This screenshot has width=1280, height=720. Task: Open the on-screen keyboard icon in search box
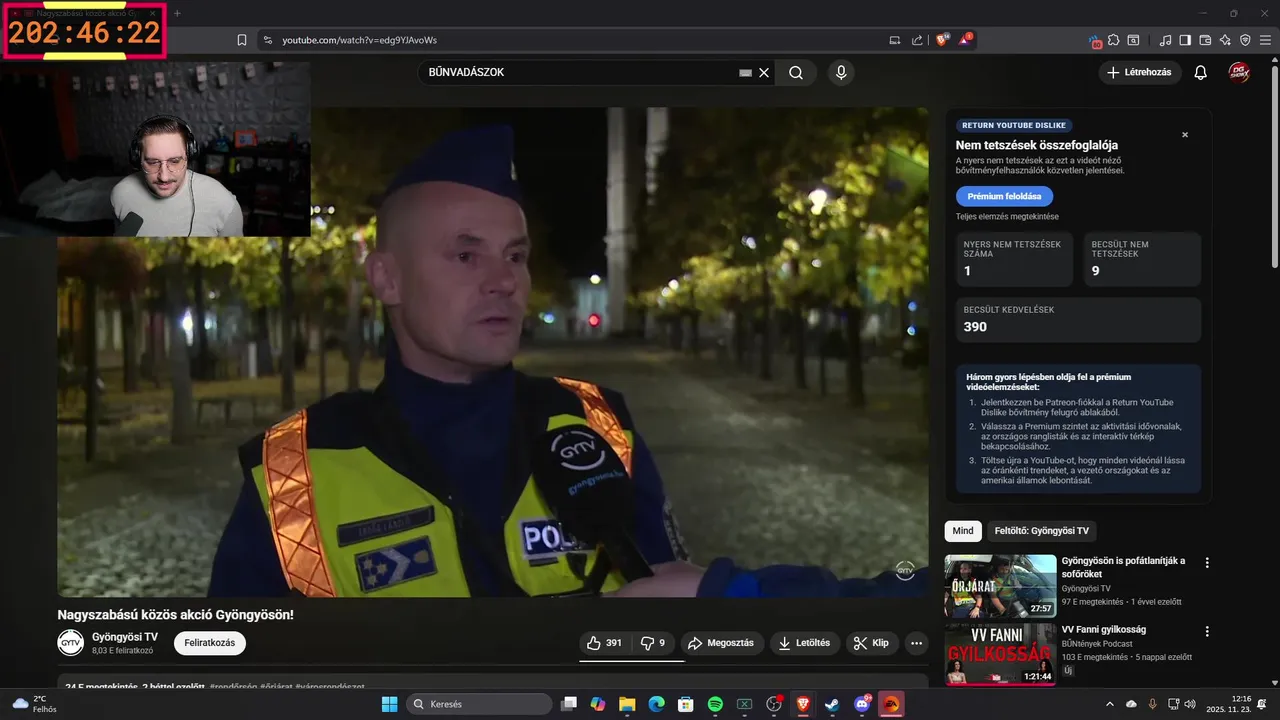[745, 72]
